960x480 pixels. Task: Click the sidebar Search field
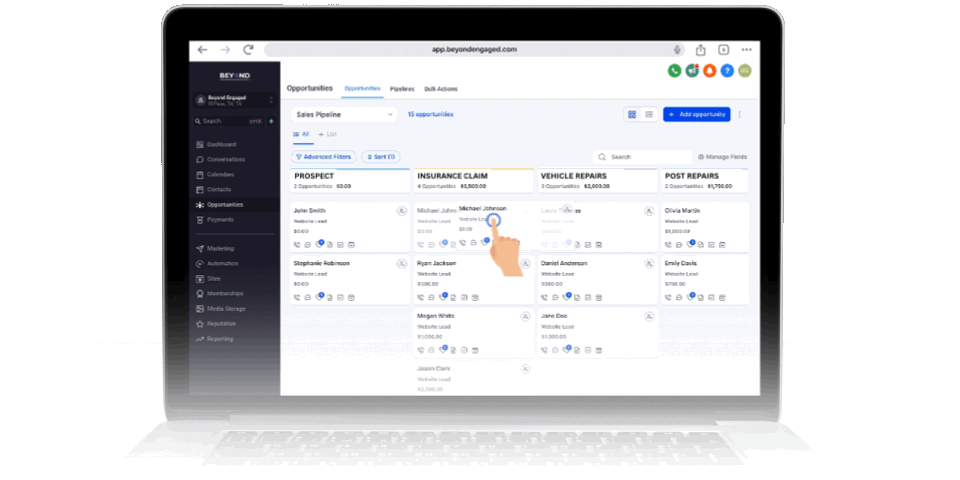click(228, 121)
